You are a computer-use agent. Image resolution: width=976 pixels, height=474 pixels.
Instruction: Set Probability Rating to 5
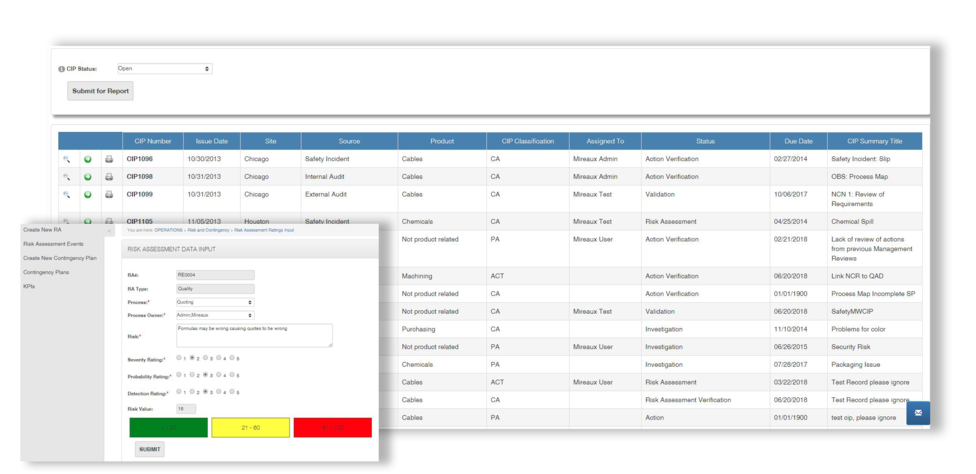click(x=232, y=374)
